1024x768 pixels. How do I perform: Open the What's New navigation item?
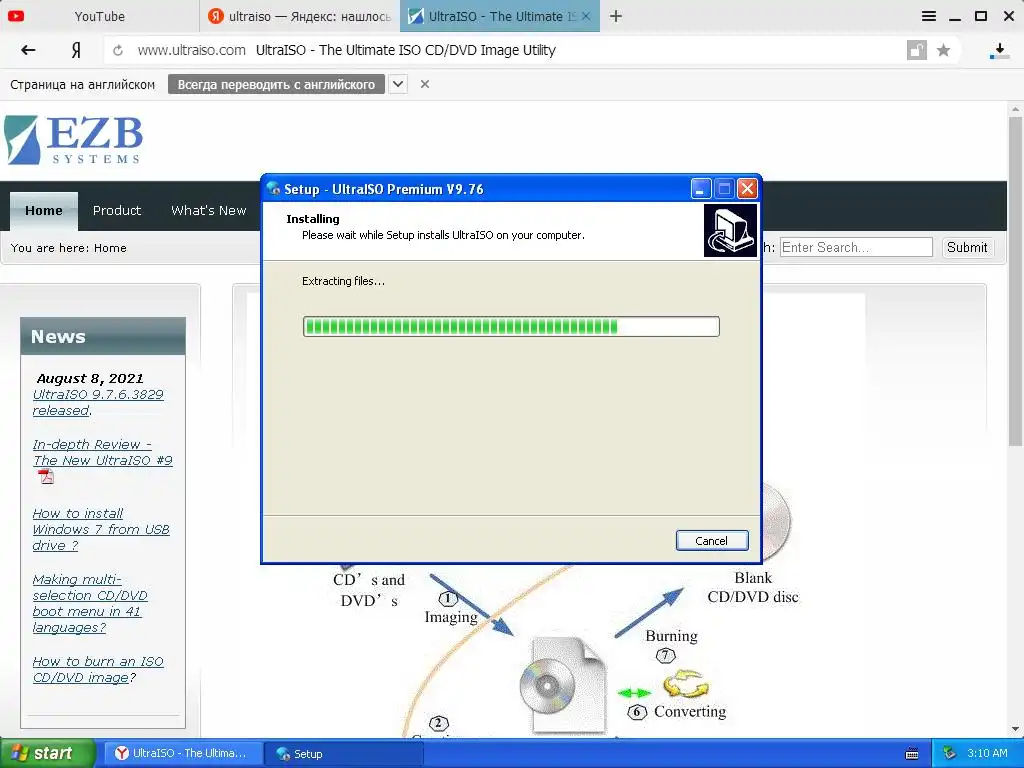[208, 210]
